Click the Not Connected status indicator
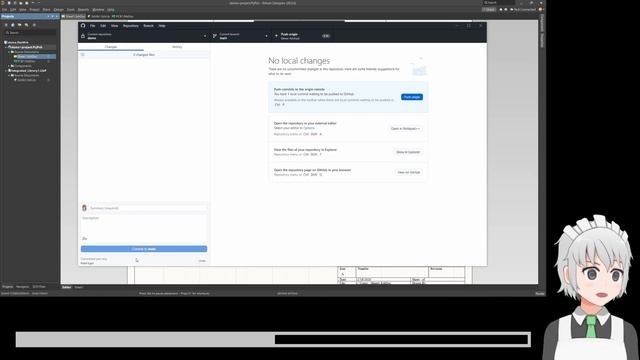 tap(523, 9)
